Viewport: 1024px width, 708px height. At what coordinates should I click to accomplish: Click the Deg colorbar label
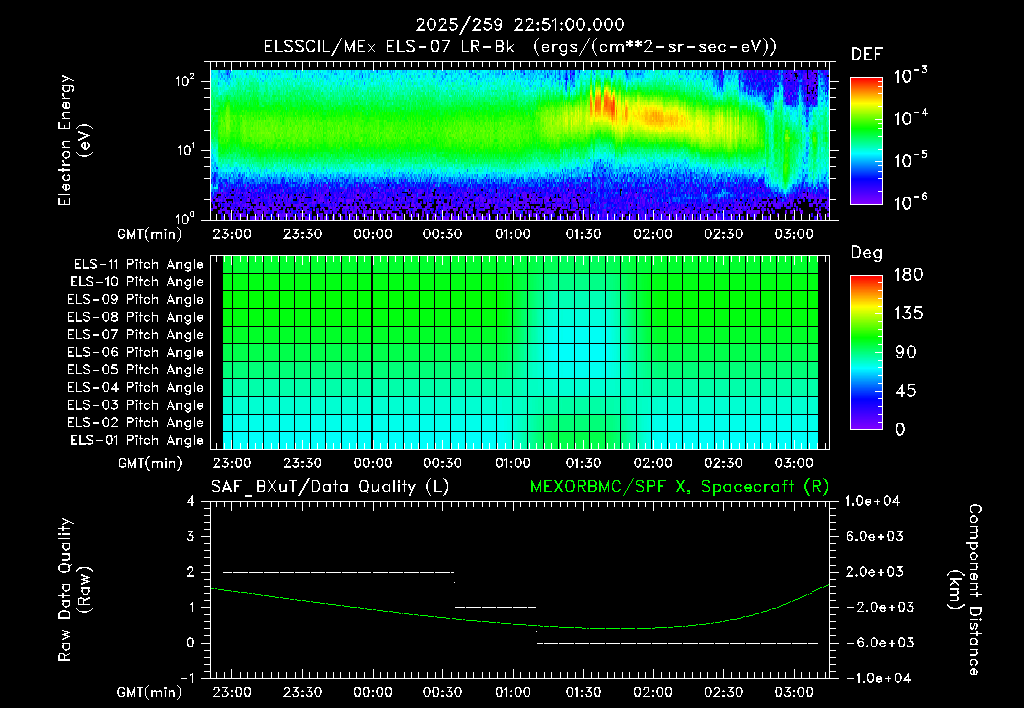tap(867, 253)
